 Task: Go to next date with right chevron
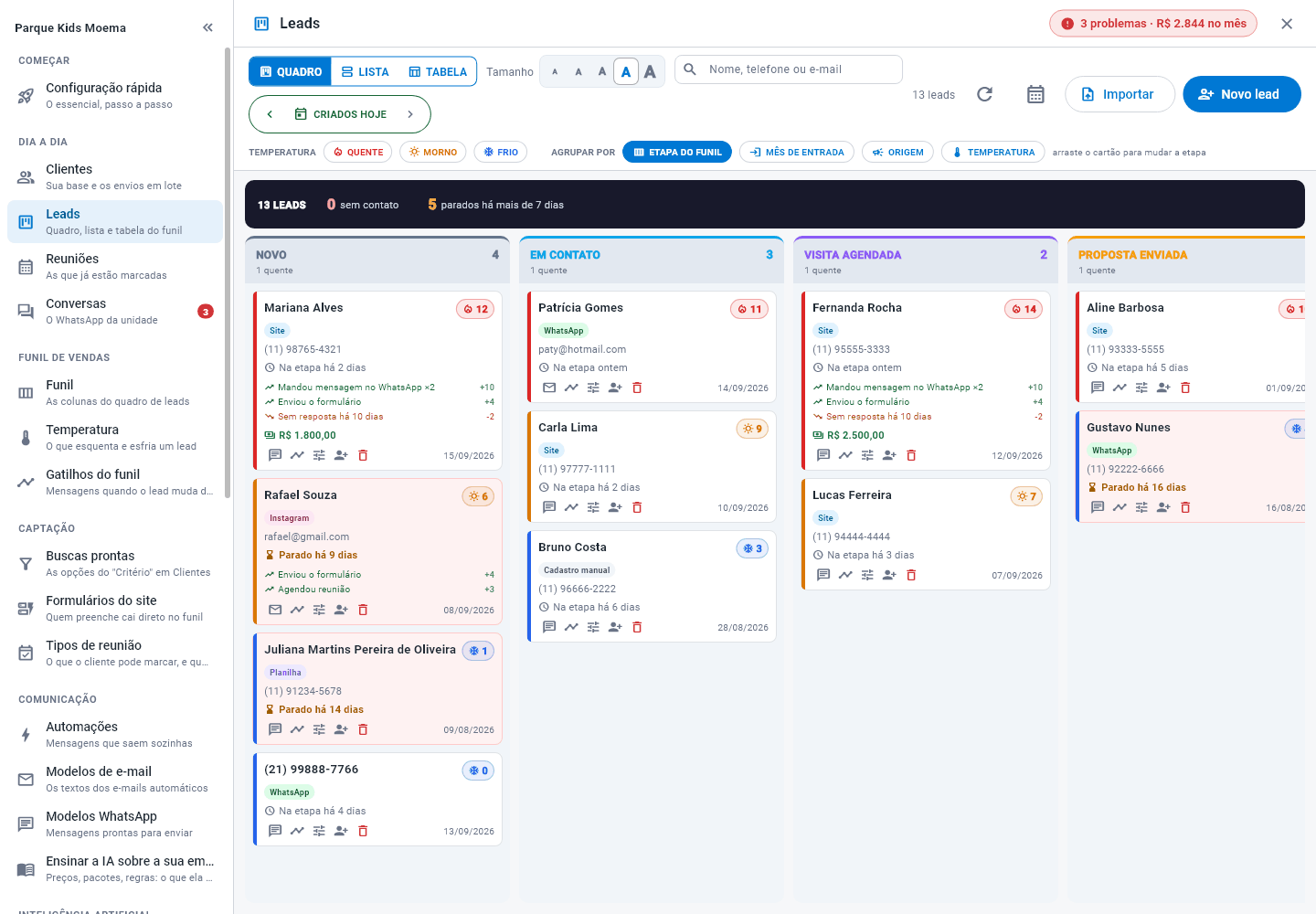pos(410,114)
